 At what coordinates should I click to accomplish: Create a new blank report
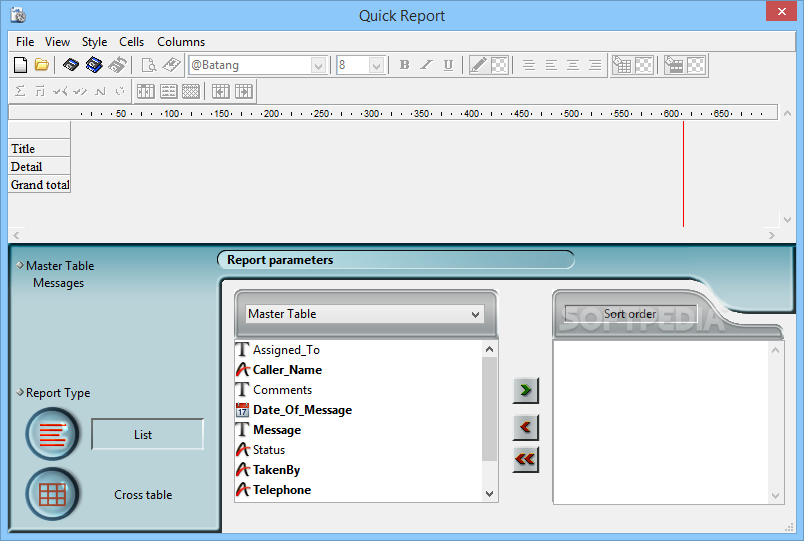coord(20,65)
